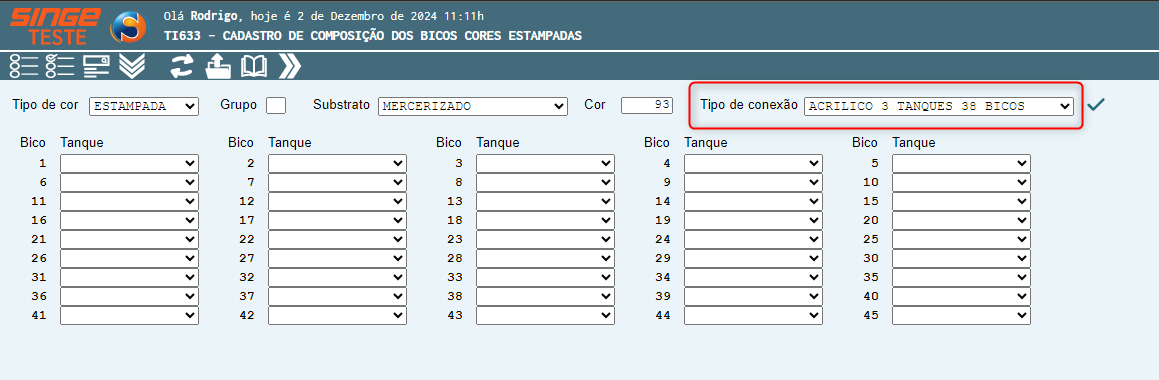Viewport: 1159px width, 380px height.
Task: Open Tanque dropdown for Bico 4
Action: tap(753, 163)
